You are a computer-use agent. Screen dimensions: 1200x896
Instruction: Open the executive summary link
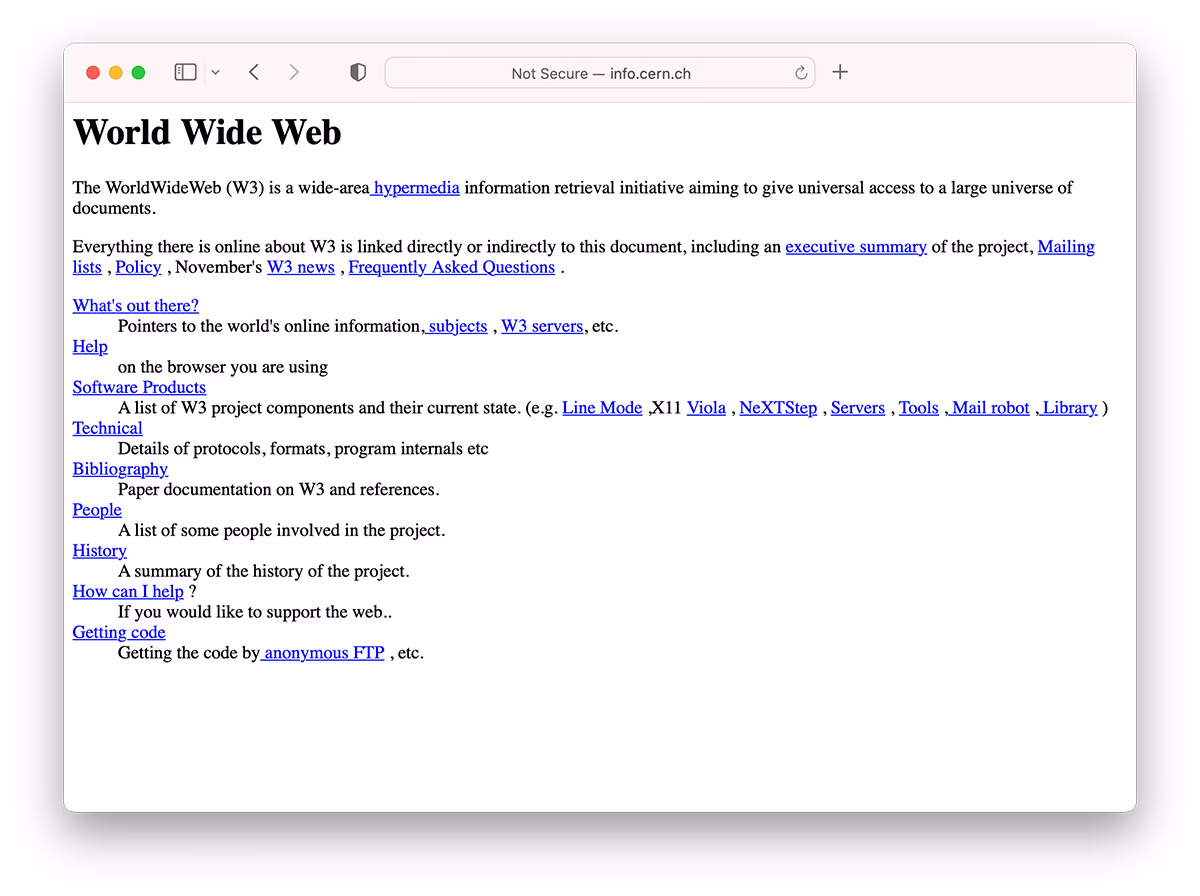click(856, 247)
